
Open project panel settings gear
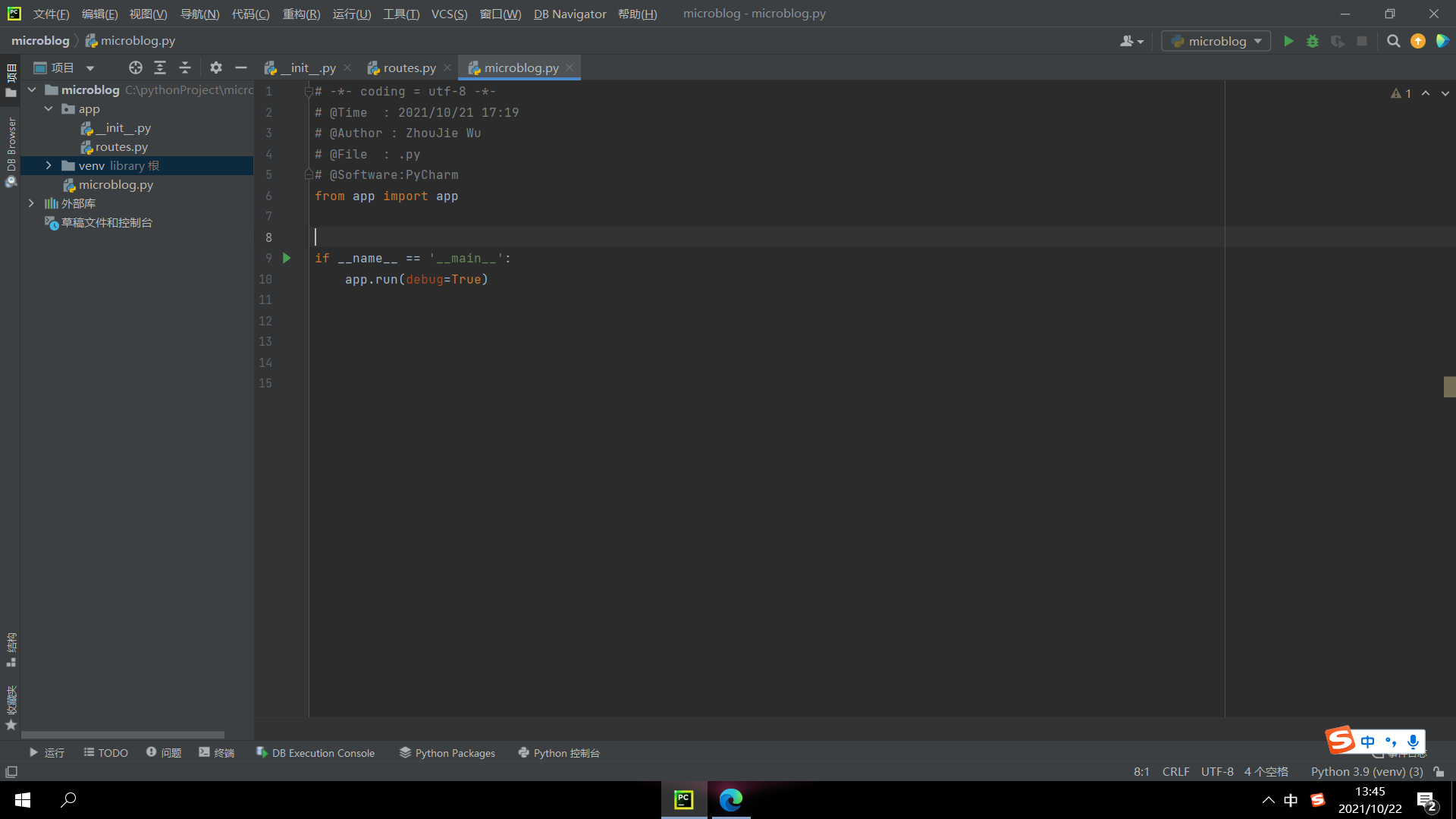(x=216, y=68)
